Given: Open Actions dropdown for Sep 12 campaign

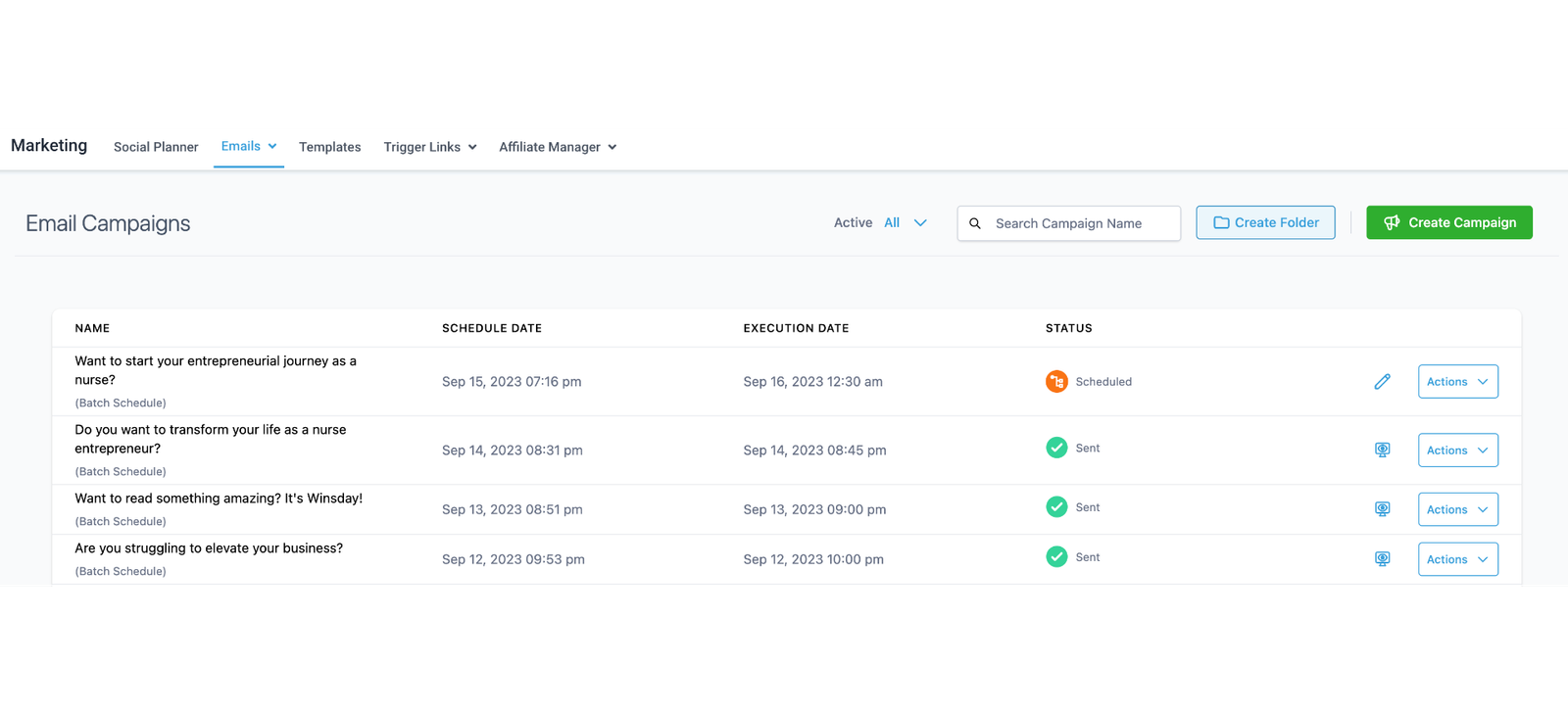Looking at the screenshot, I should pos(1457,559).
